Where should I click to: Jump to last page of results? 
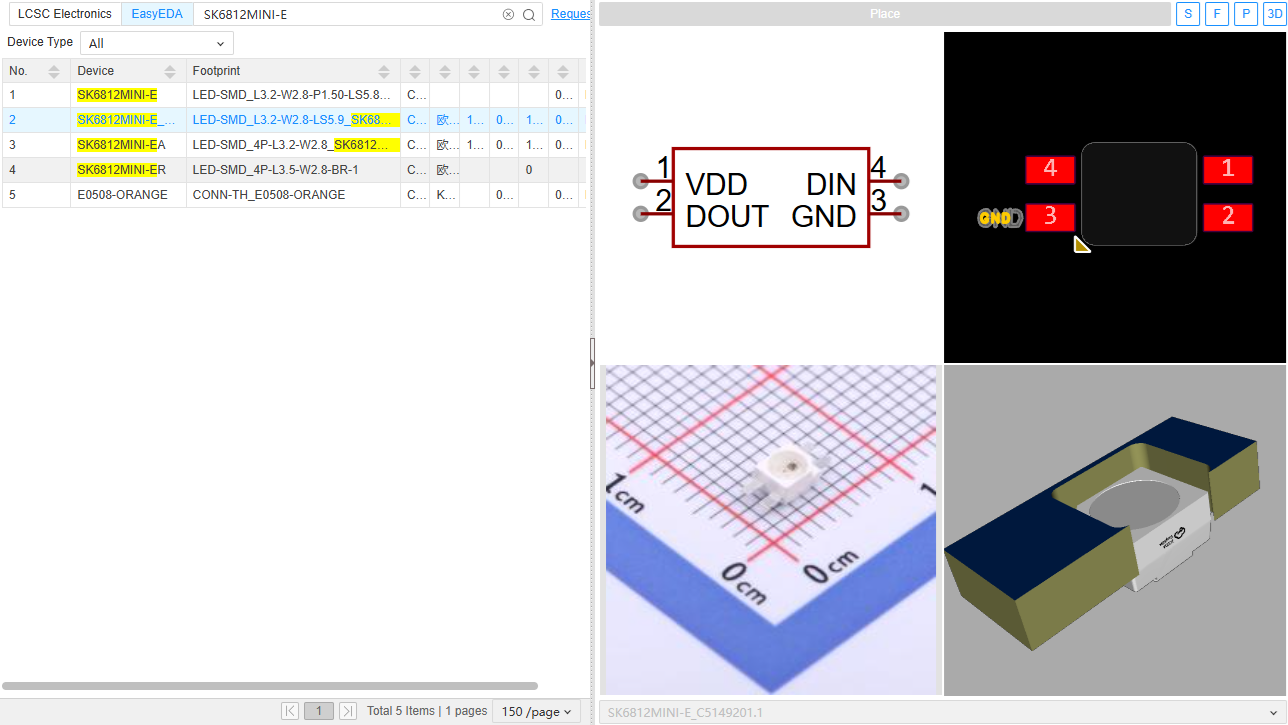point(348,711)
